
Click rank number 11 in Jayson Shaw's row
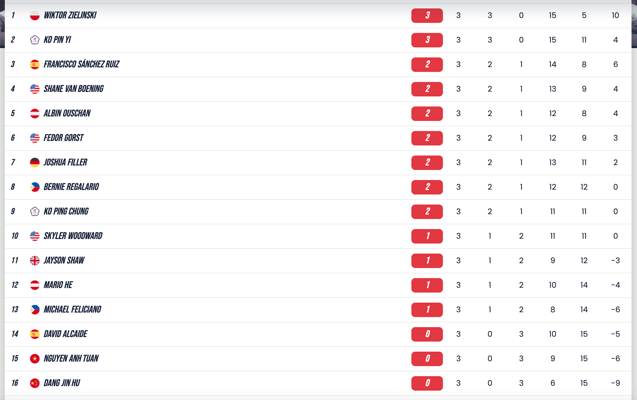[15, 261]
